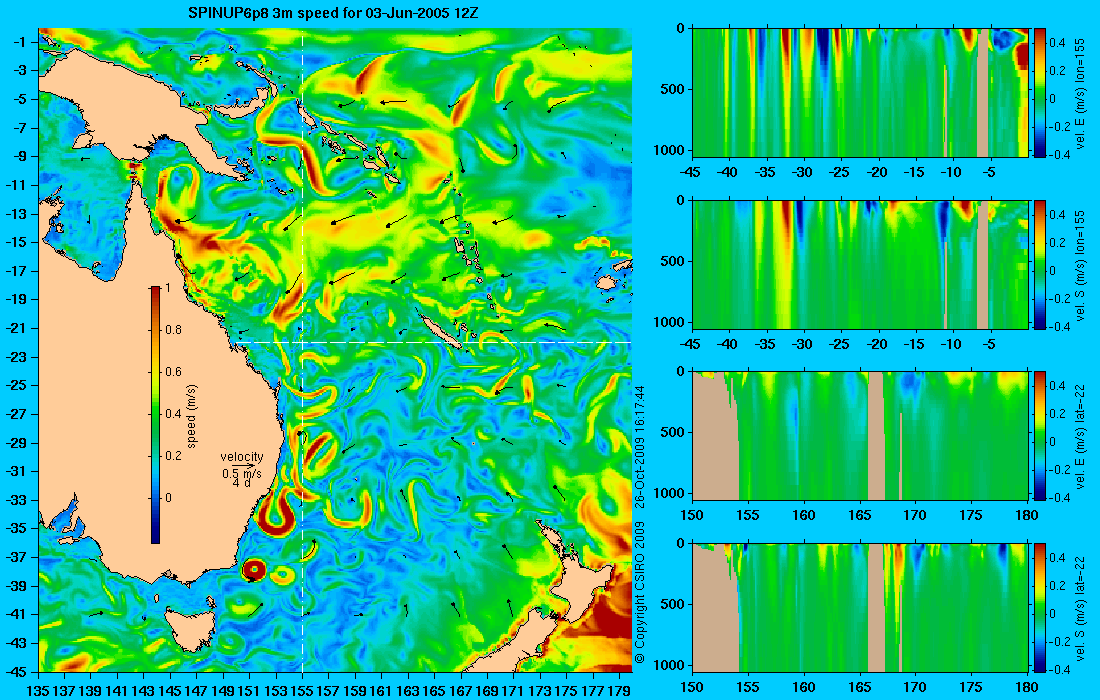1100x700 pixels.
Task: Click the "4 d" legend text
Action: tap(241, 483)
